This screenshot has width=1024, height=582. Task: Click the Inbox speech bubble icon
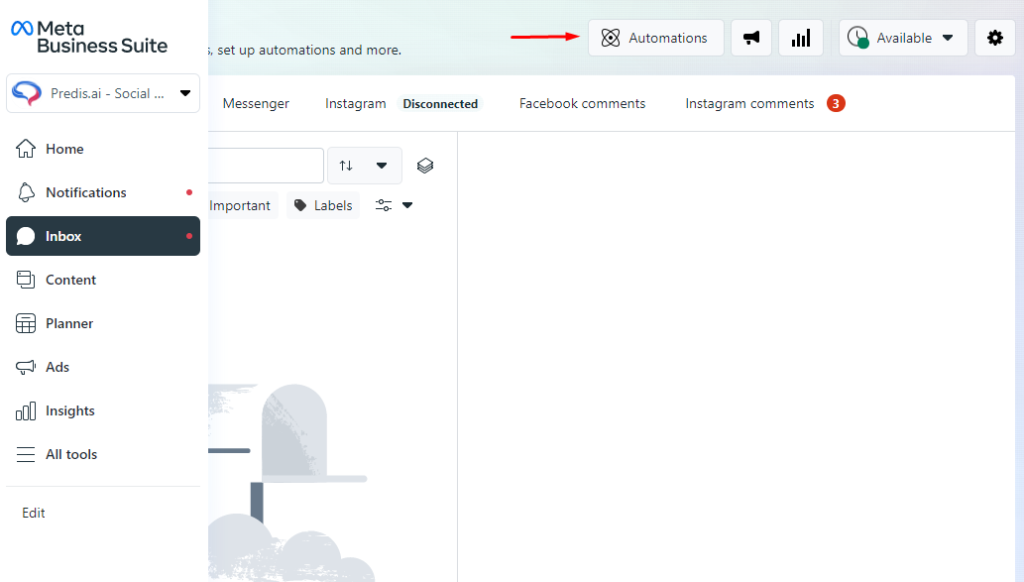(x=25, y=236)
